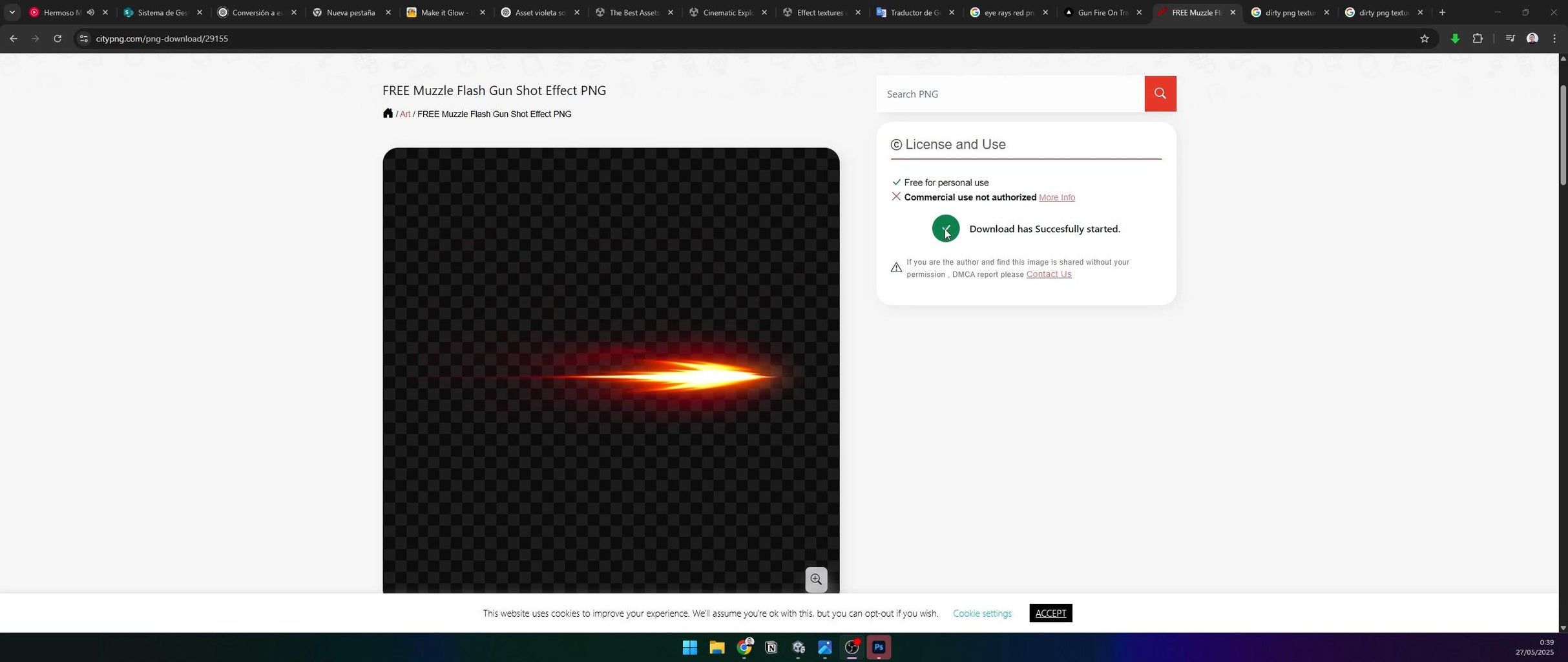Image resolution: width=1568 pixels, height=662 pixels.
Task: Click the muzzle flash image preview
Action: click(x=611, y=370)
